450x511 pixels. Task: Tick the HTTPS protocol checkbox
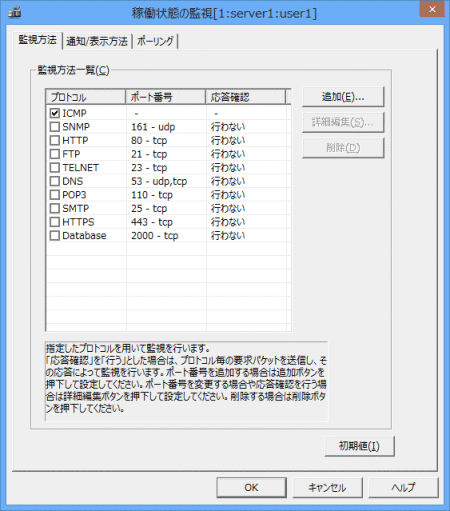click(x=55, y=222)
